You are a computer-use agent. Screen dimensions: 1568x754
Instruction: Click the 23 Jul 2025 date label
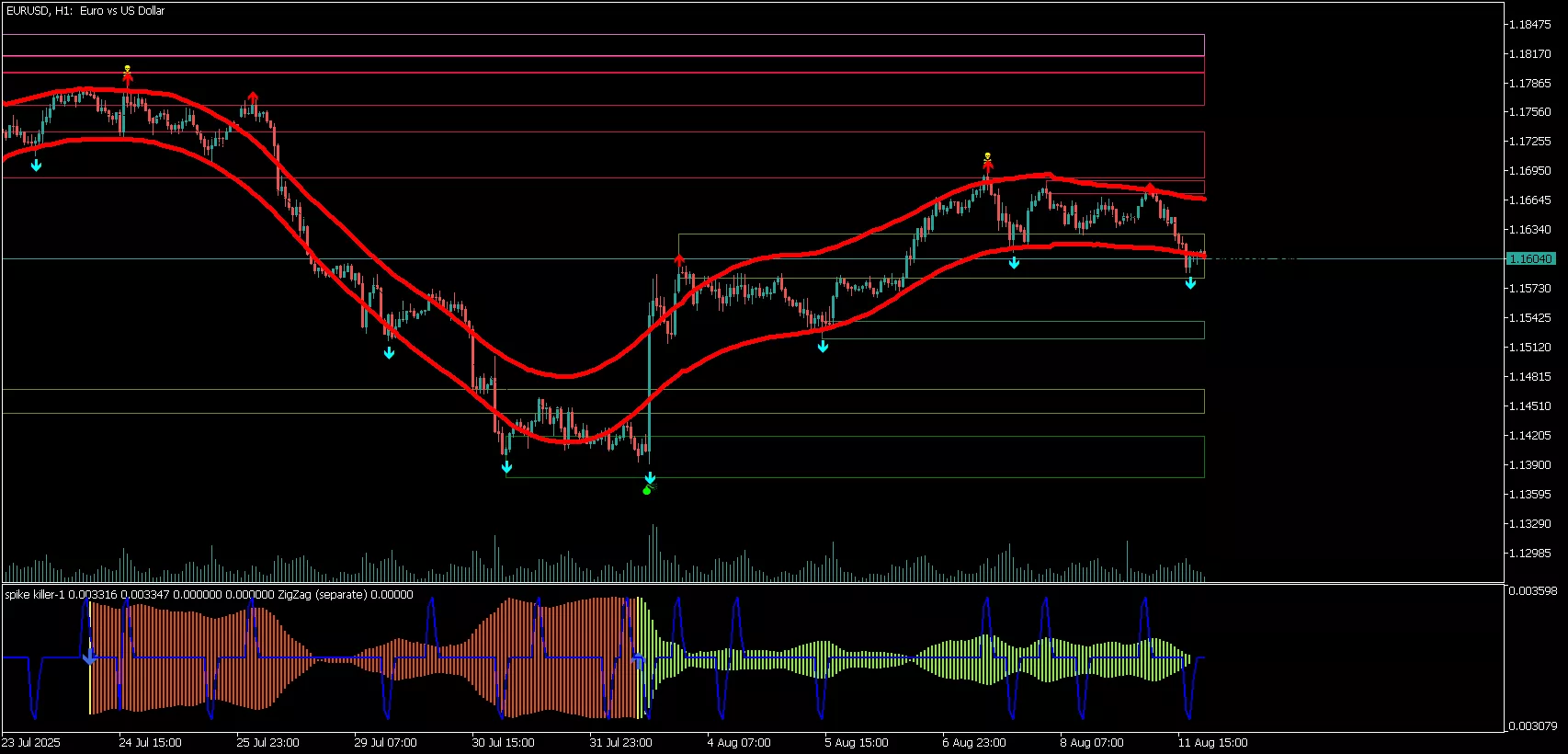coord(31,743)
